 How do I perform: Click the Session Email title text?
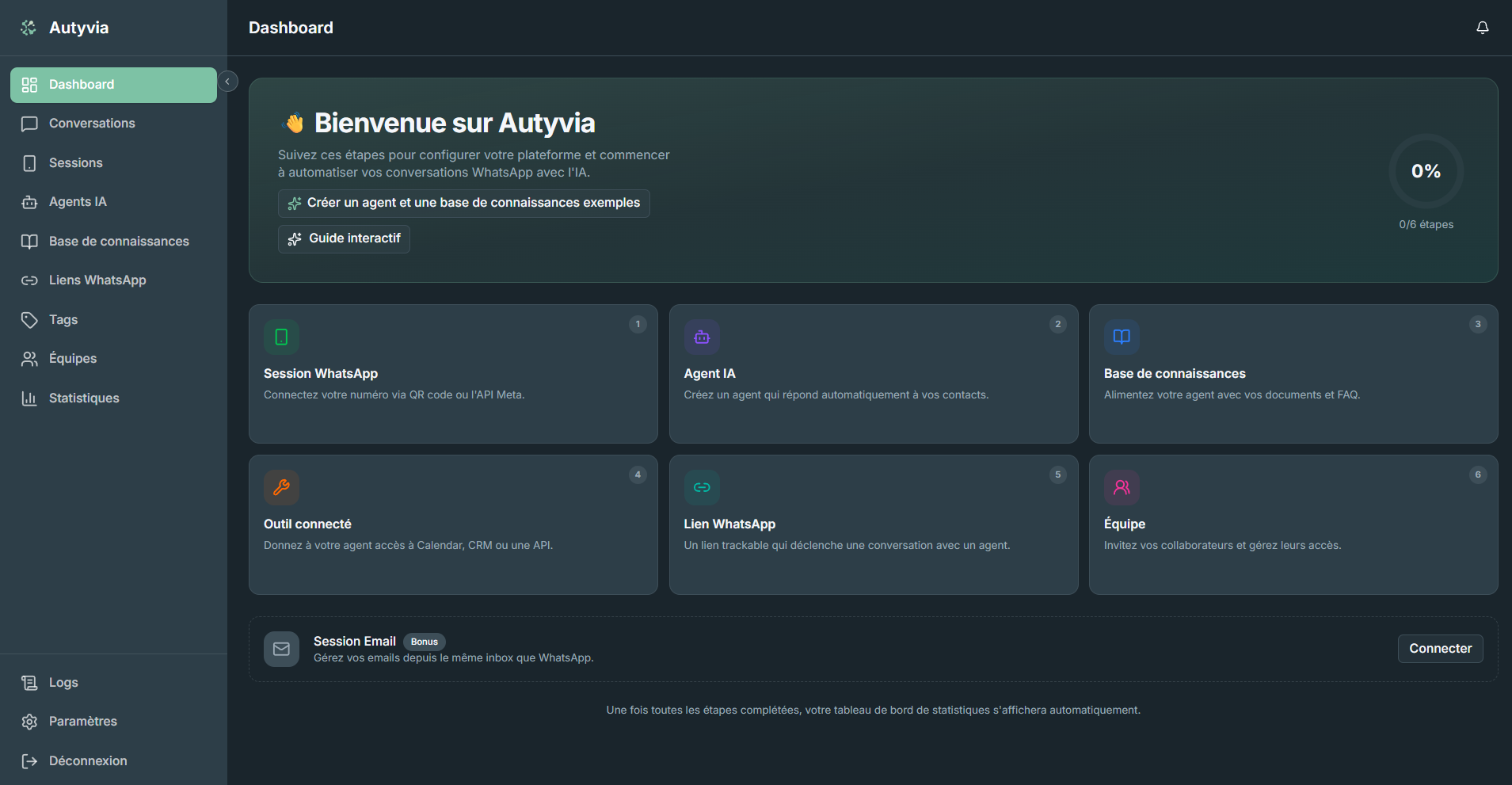click(x=355, y=642)
